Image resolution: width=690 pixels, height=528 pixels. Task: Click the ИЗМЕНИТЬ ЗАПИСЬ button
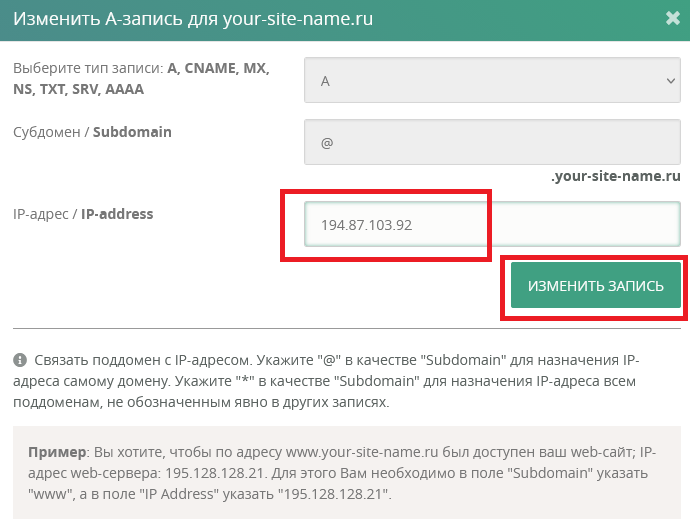tap(595, 285)
